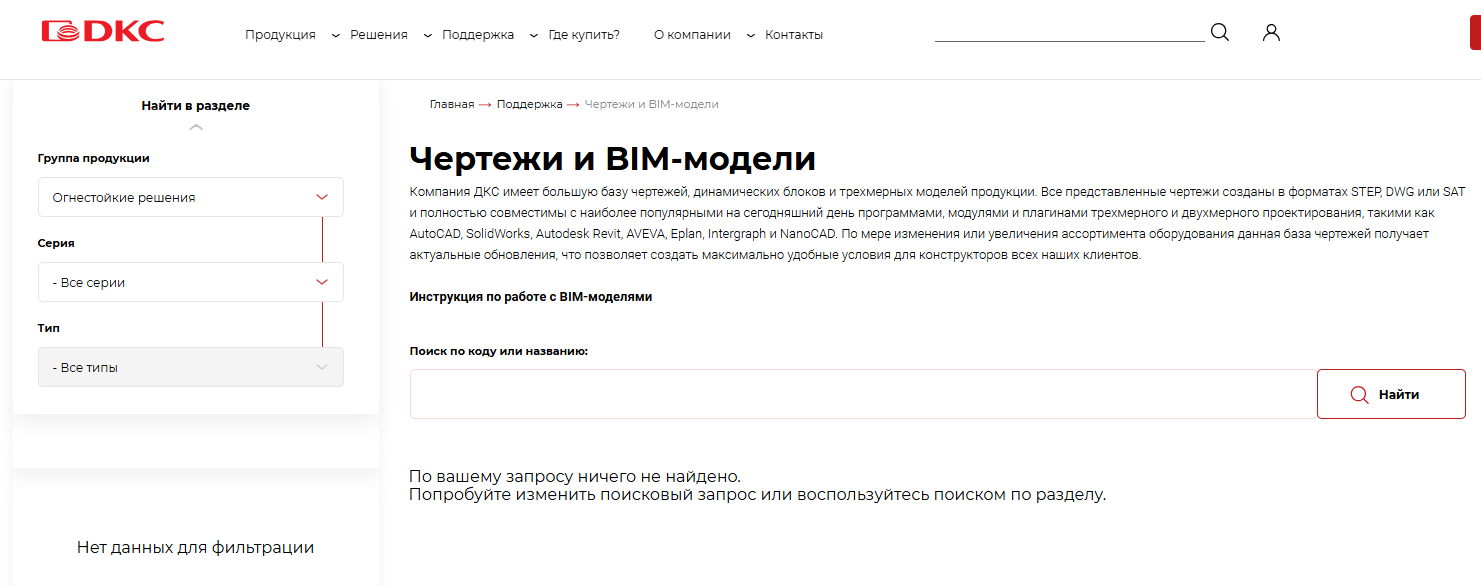Screen dimensions: 1481x586
Task: Open the user account icon
Action: pos(1271,32)
